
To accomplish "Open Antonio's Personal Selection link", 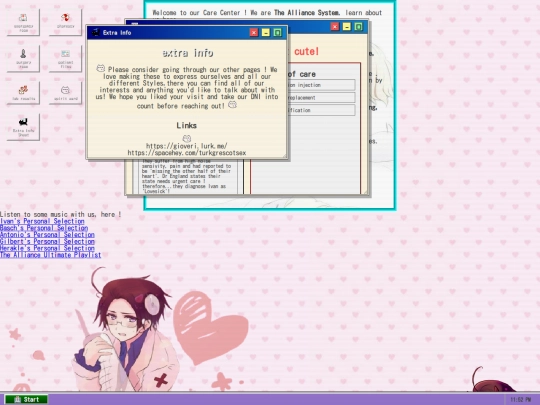I will pyautogui.click(x=47, y=235).
